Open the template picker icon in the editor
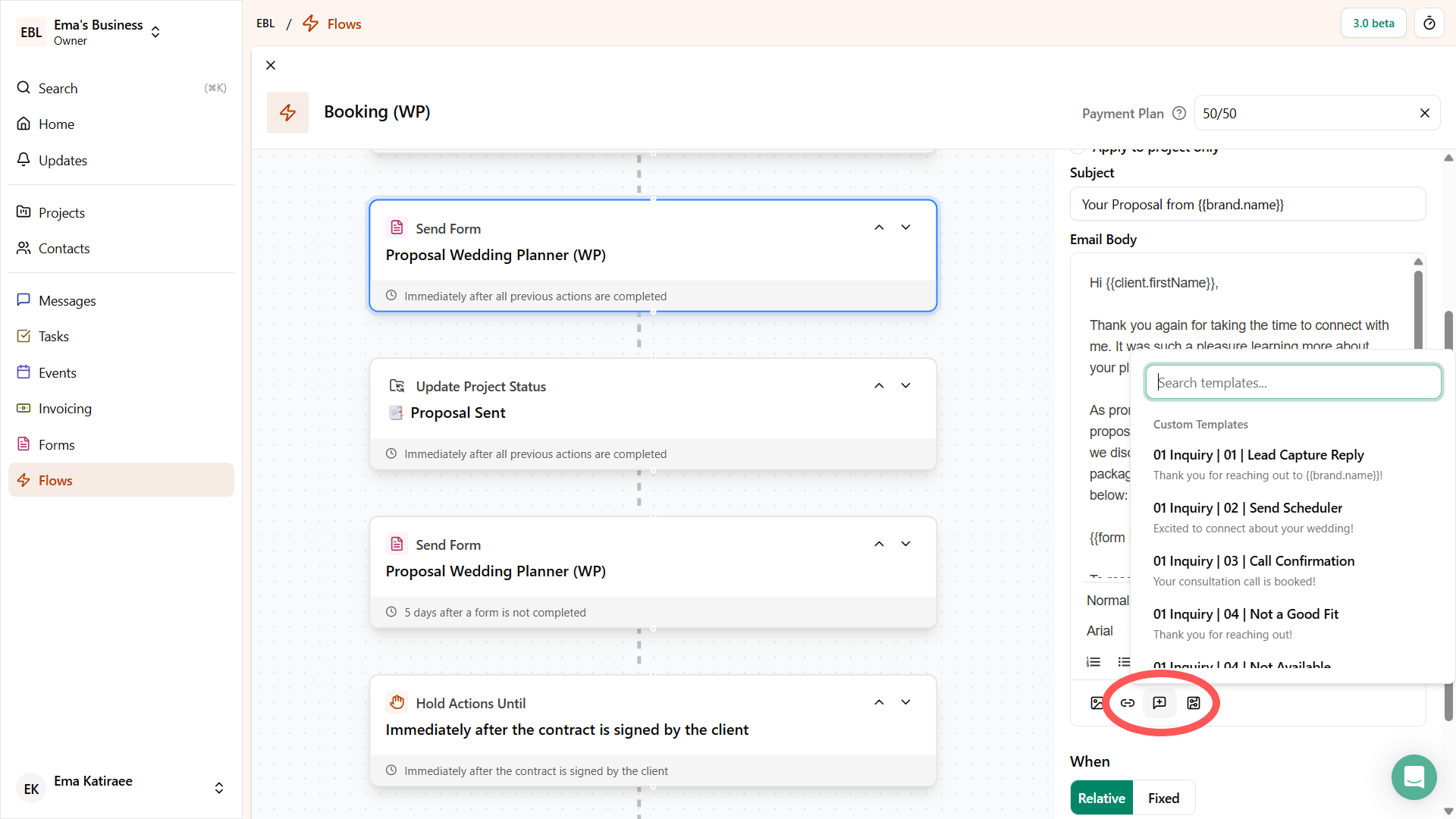Screen dimensions: 1456x819 click(x=1159, y=702)
